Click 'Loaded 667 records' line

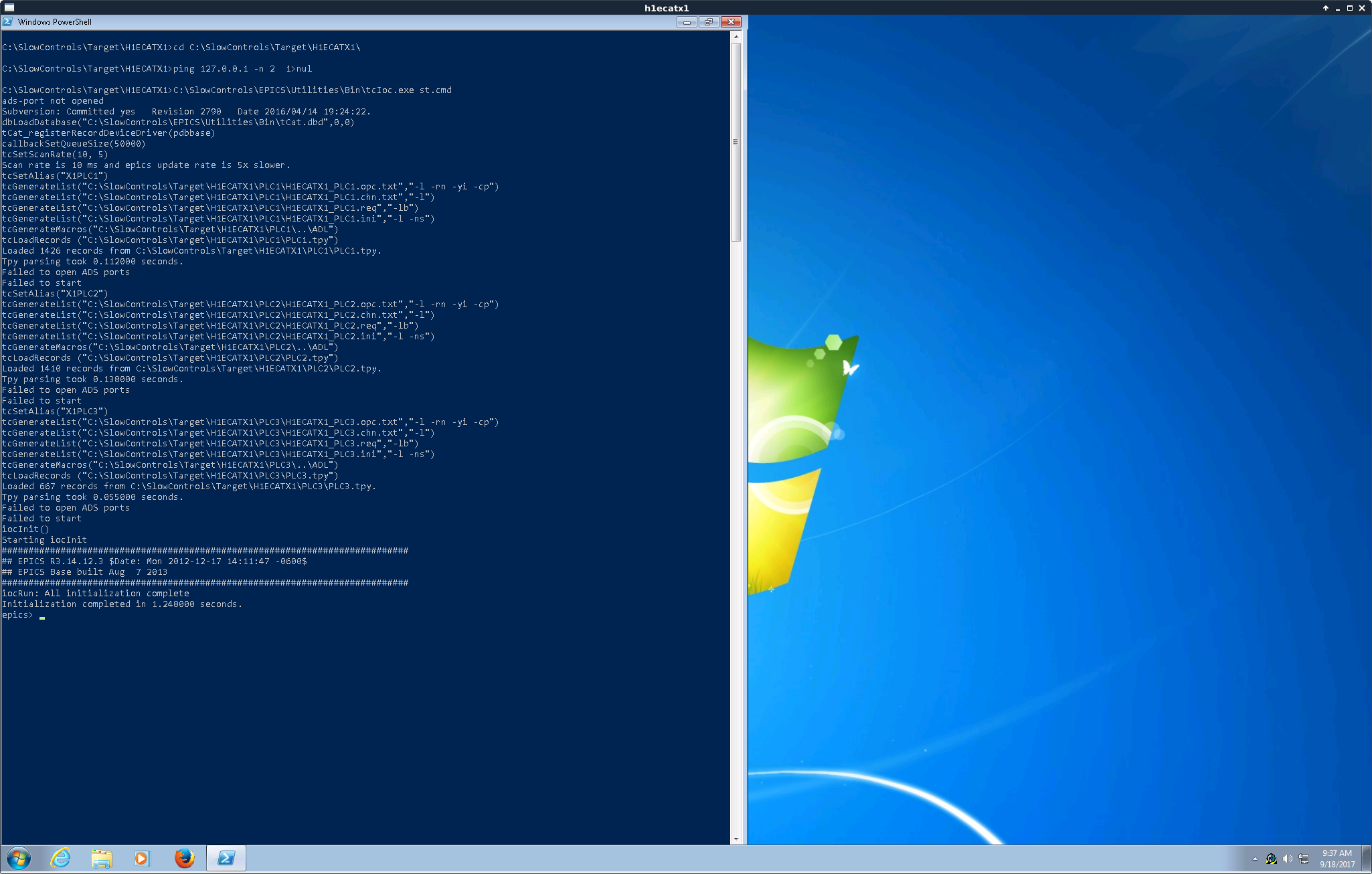pyautogui.click(x=189, y=487)
